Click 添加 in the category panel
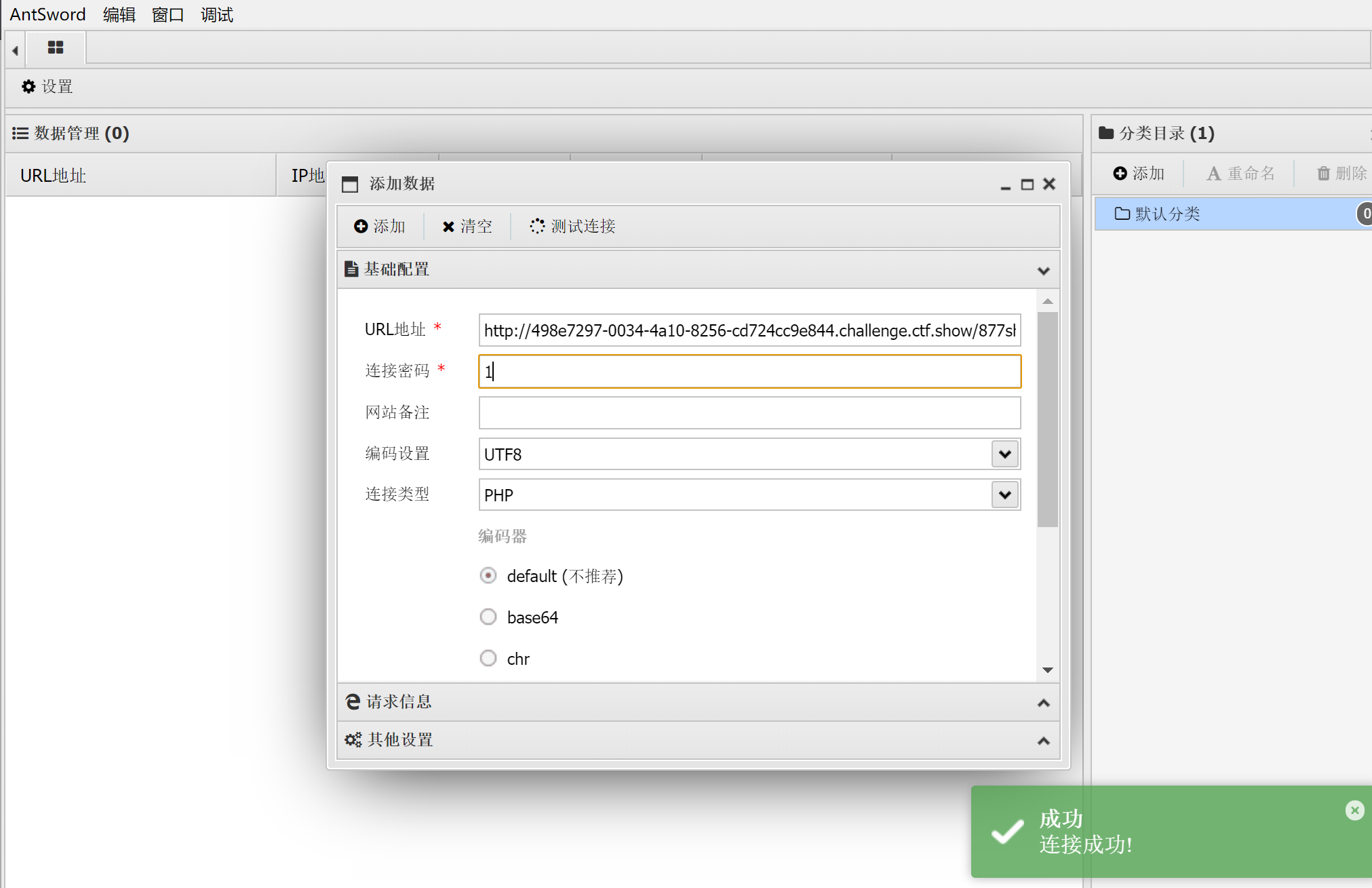This screenshot has width=1372, height=888. 1139,173
